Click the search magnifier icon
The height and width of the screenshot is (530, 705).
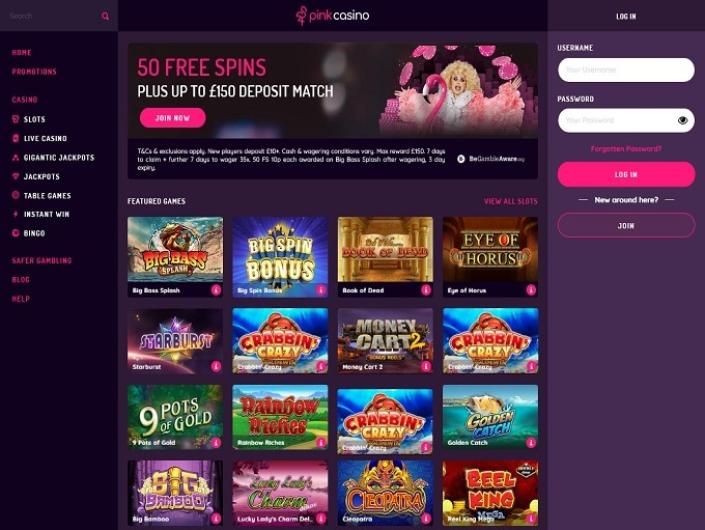tap(105, 16)
